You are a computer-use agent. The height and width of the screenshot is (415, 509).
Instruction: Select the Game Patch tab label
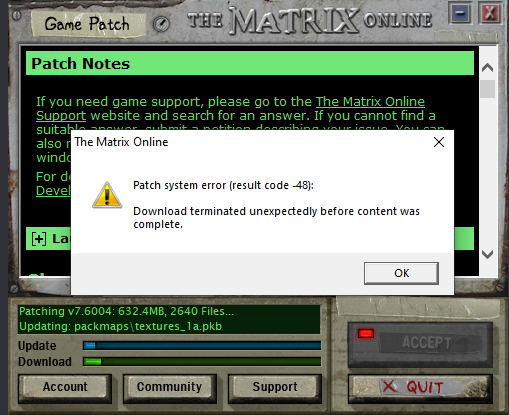87,24
